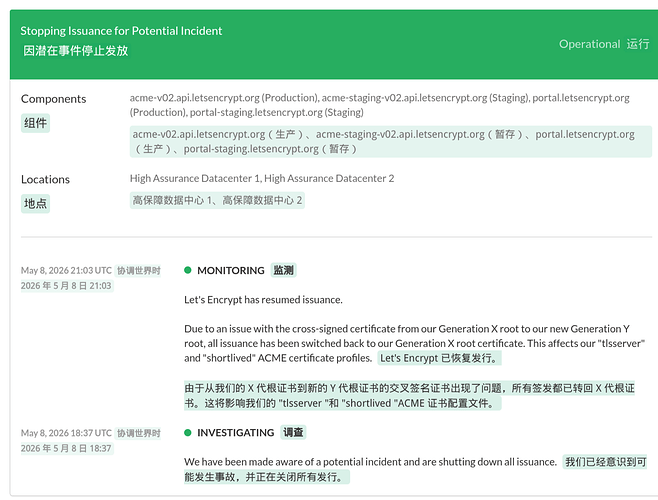
Task: Click the '调查' translation tag
Action: [293, 432]
